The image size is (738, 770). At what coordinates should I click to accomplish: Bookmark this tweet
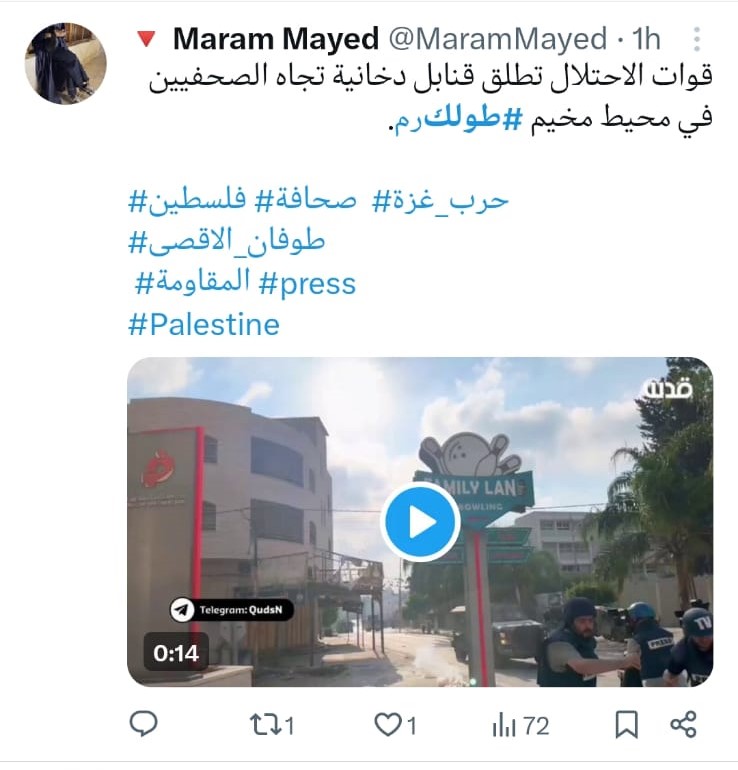coord(627,725)
